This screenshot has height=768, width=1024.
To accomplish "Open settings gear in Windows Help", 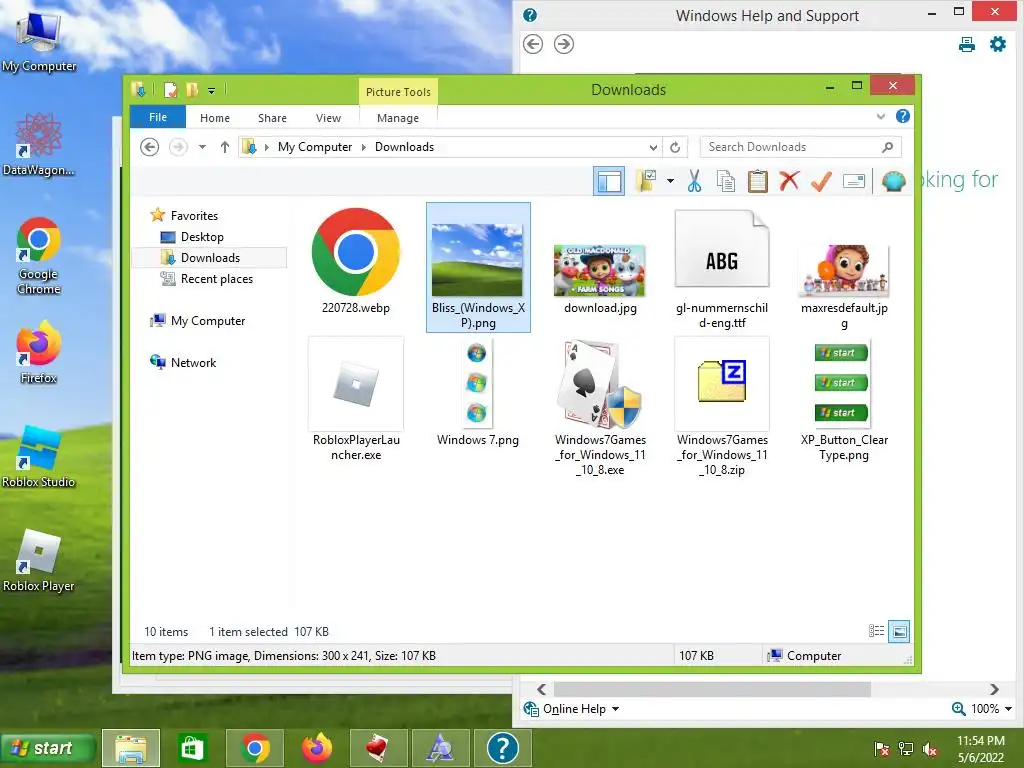I will pyautogui.click(x=998, y=44).
